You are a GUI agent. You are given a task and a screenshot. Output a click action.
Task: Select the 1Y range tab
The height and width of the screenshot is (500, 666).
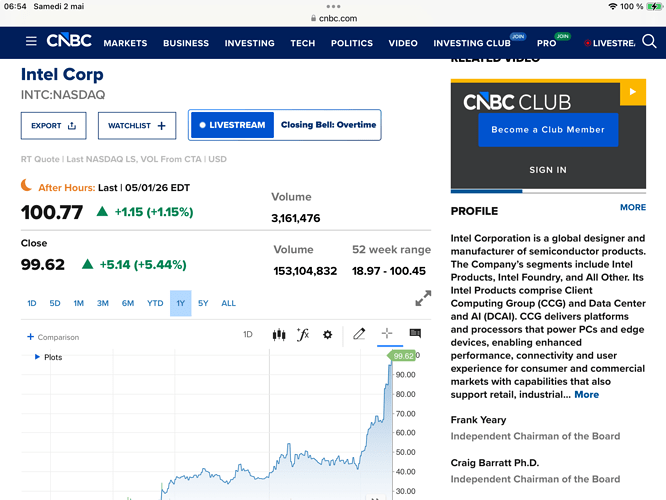point(181,303)
